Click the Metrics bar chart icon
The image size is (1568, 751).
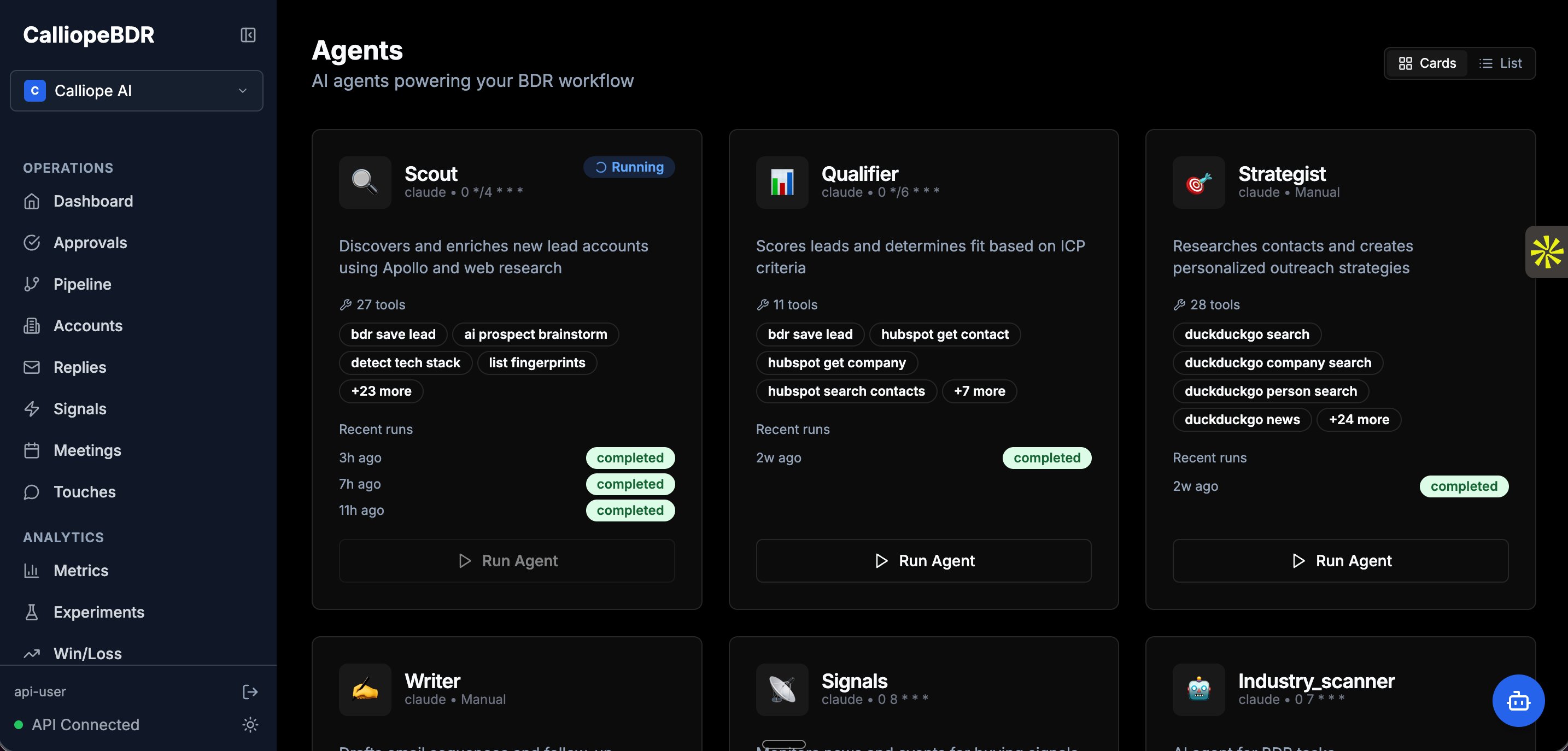[x=32, y=570]
